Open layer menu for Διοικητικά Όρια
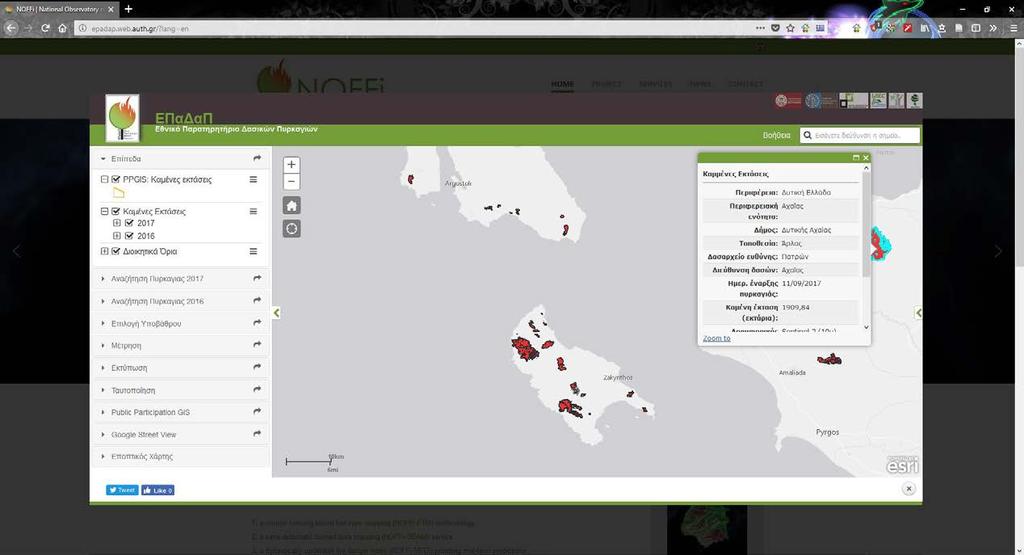Screen dimensions: 1024x555 253,251
